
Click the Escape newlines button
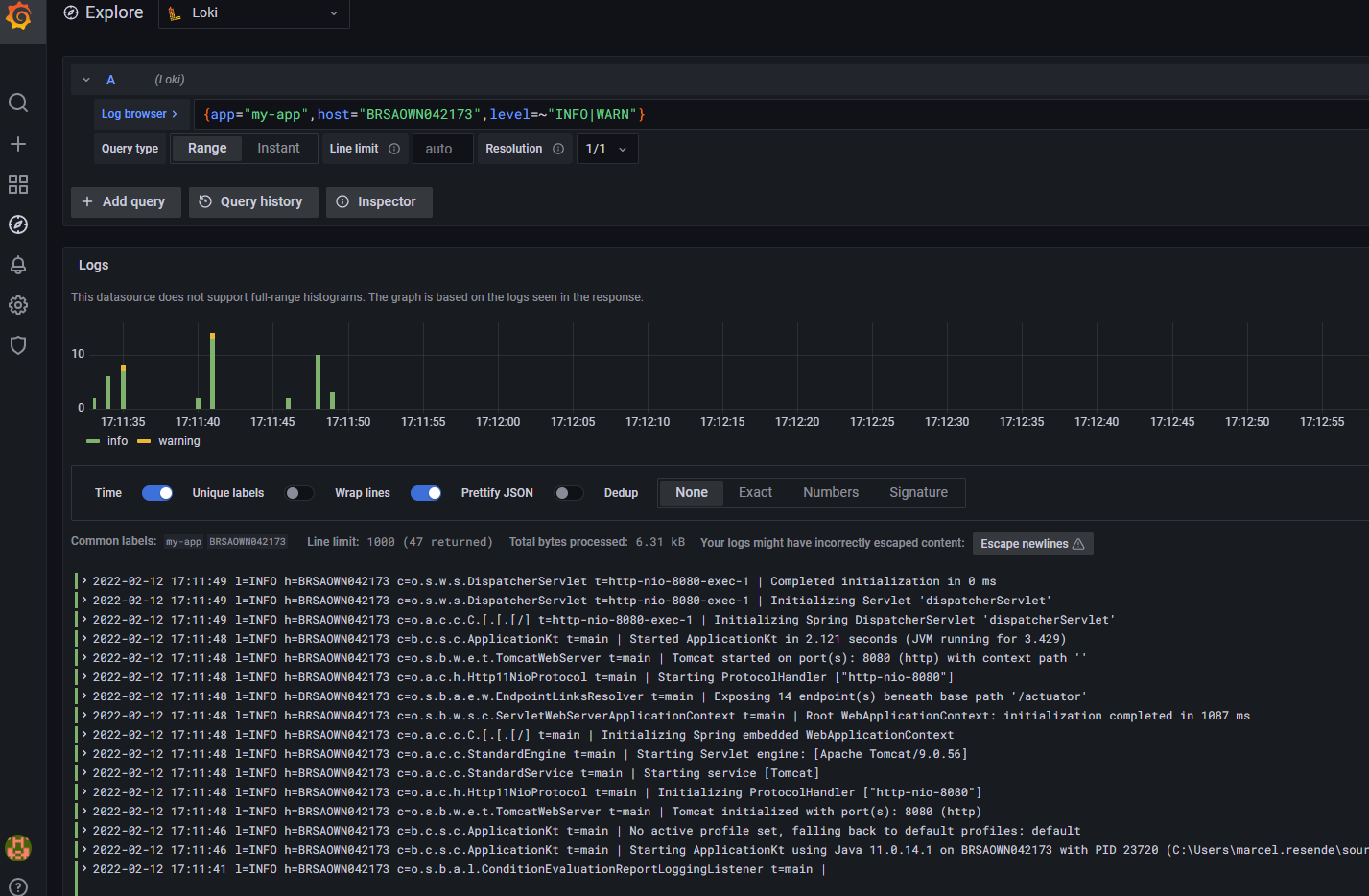(1032, 543)
